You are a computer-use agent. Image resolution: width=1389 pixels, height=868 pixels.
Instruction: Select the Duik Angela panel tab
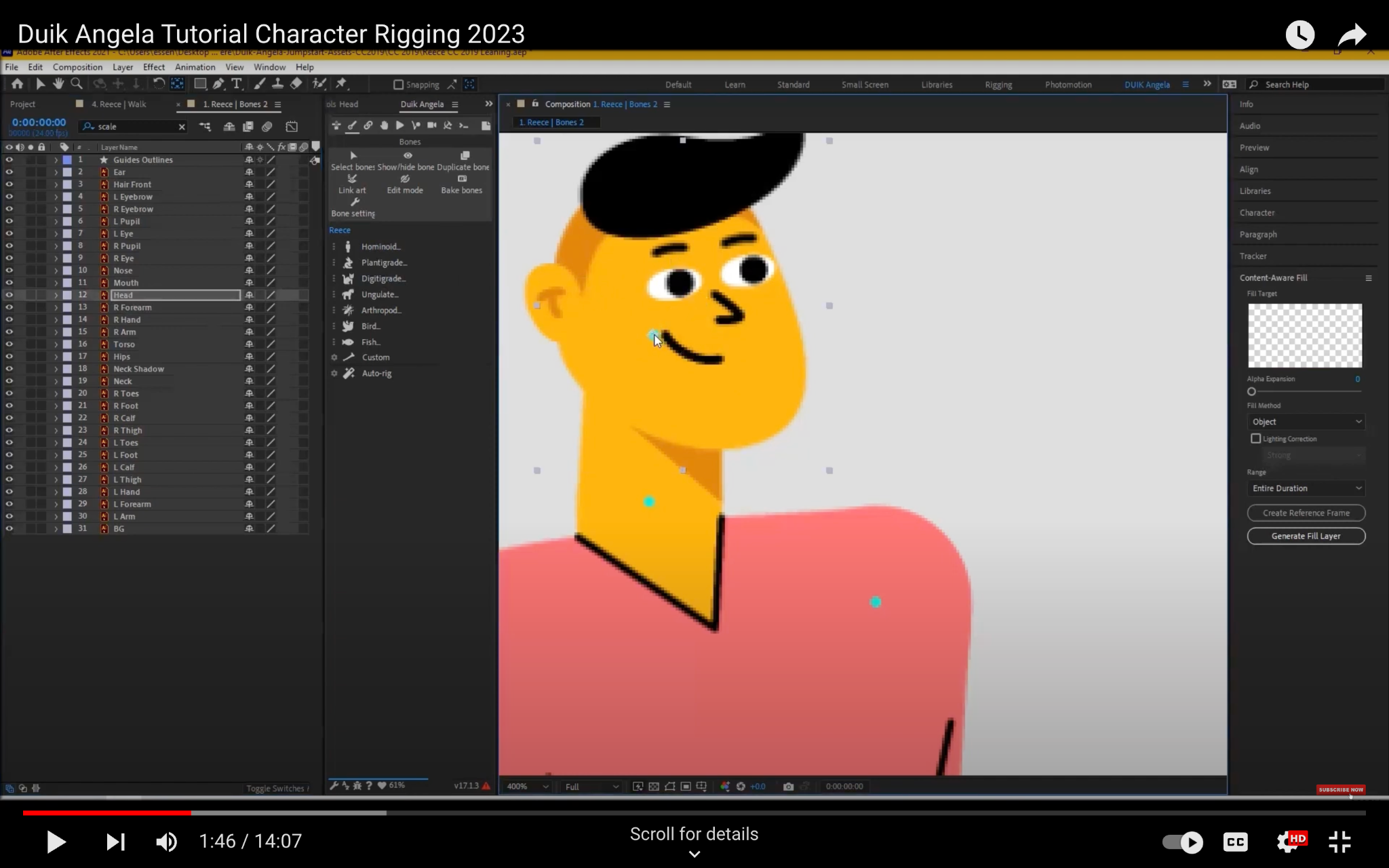tap(422, 104)
